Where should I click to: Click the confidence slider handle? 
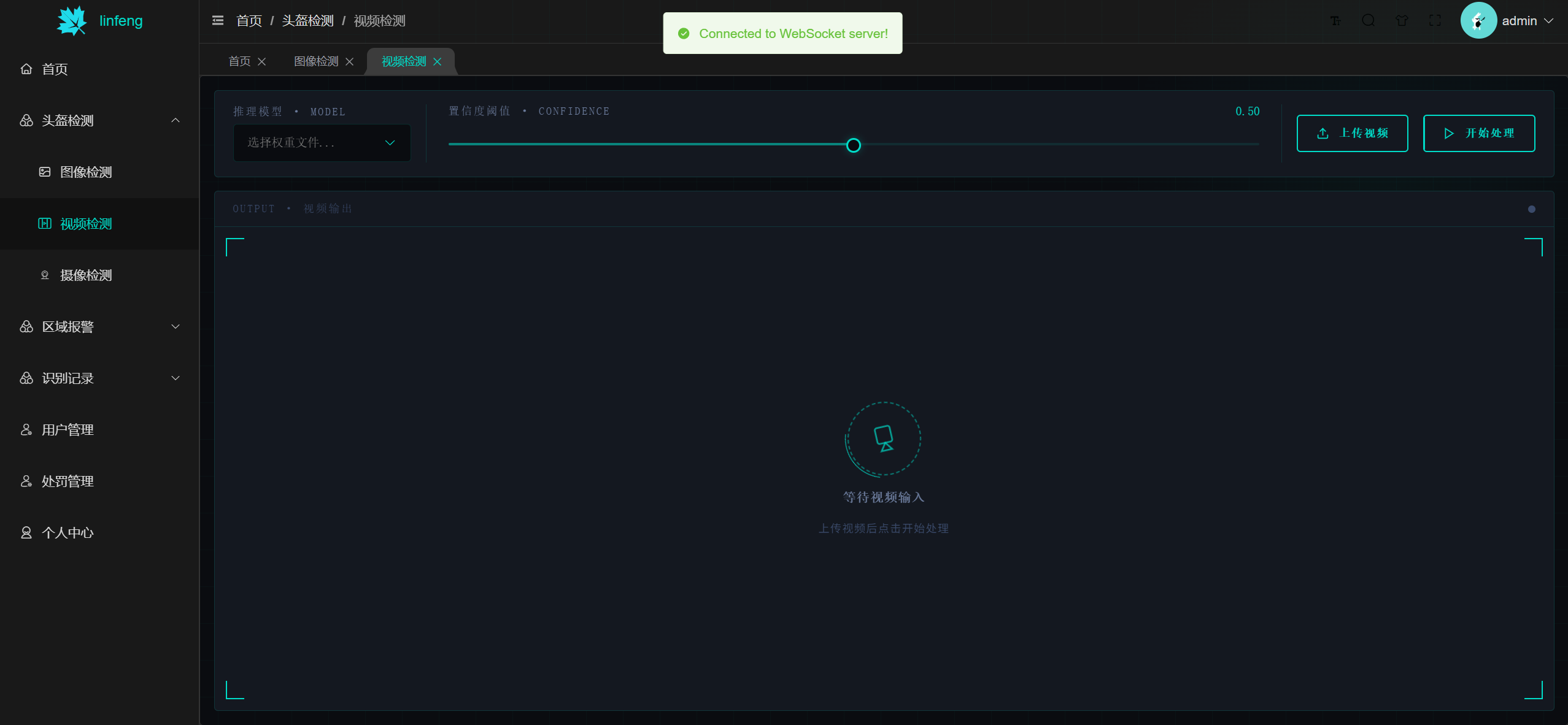click(853, 145)
